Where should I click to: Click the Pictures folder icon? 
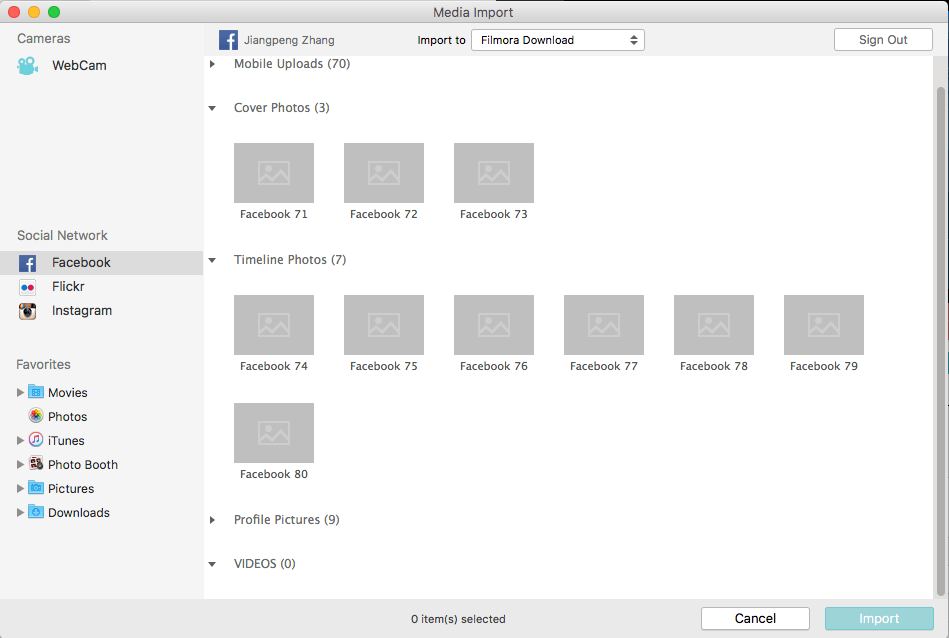36,488
